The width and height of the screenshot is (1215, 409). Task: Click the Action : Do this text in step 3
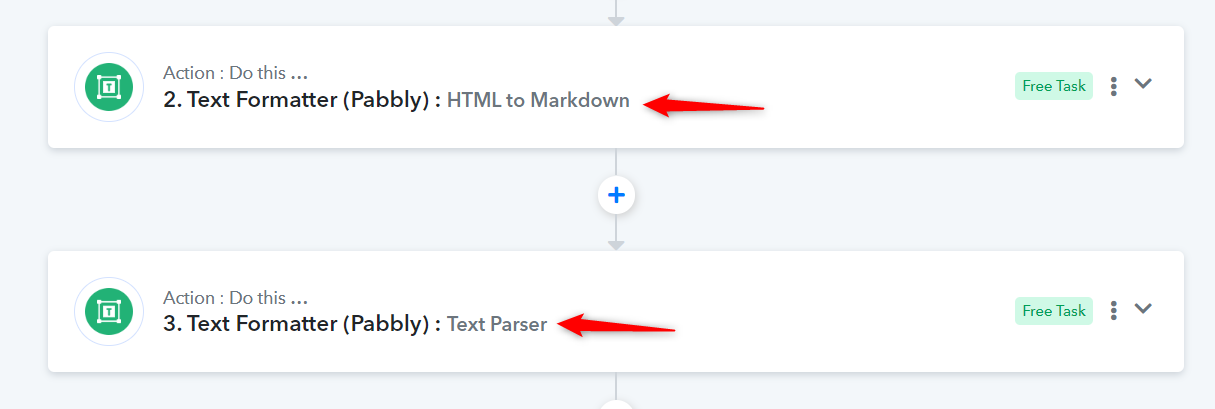point(235,298)
